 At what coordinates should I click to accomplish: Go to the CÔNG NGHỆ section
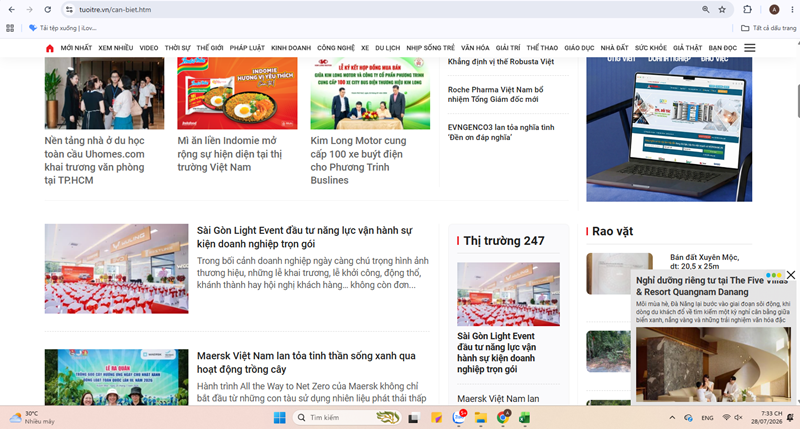pyautogui.click(x=336, y=48)
